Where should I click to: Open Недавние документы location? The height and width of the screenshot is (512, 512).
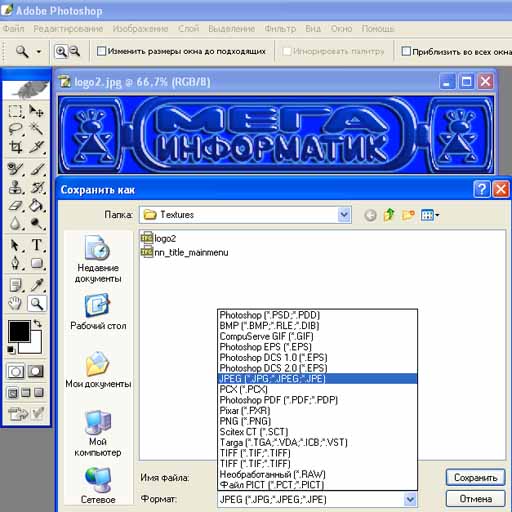coord(98,259)
